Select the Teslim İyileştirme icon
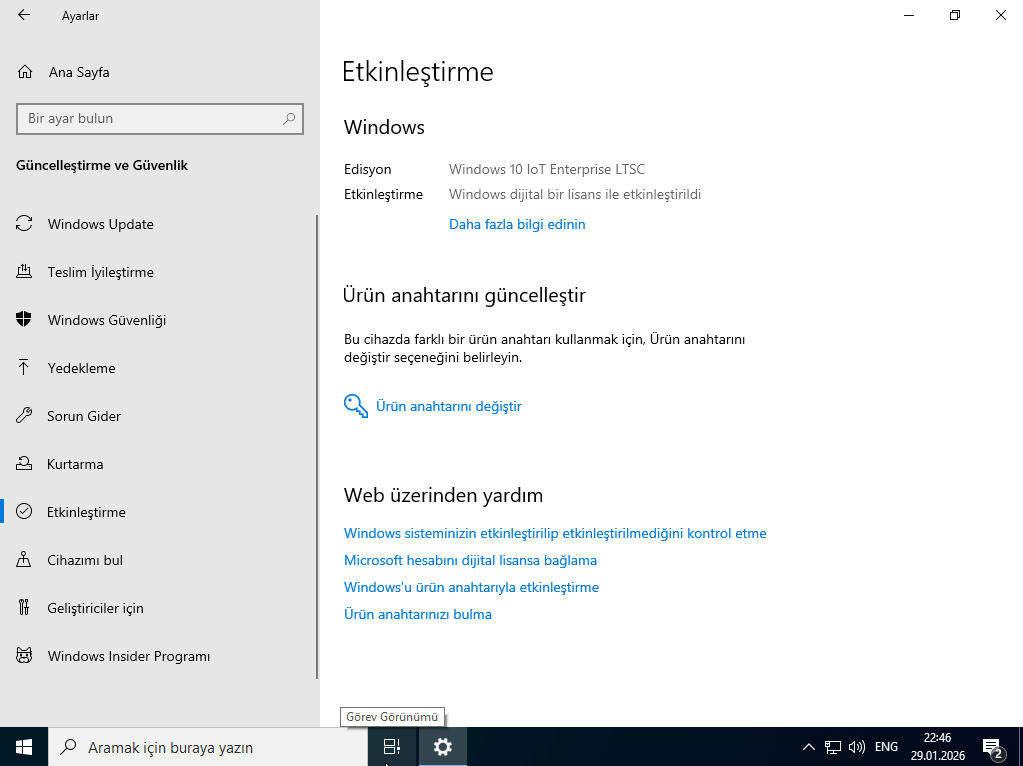 (x=24, y=271)
